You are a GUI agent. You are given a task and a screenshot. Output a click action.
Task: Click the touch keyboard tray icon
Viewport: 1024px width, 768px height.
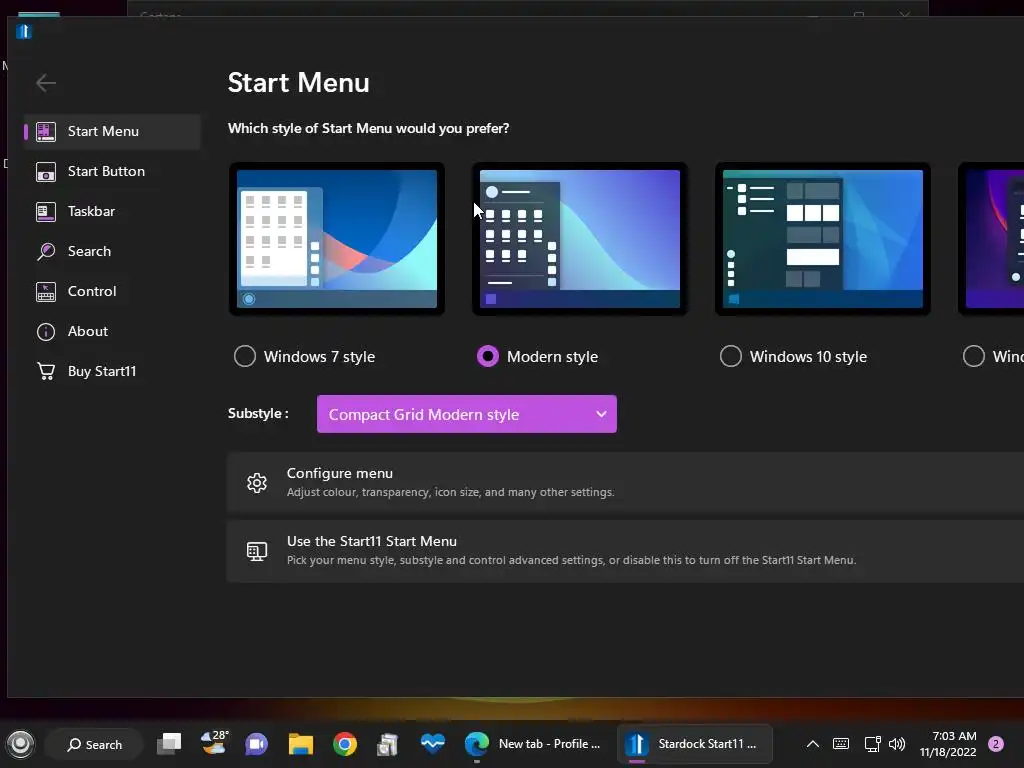pyautogui.click(x=841, y=744)
